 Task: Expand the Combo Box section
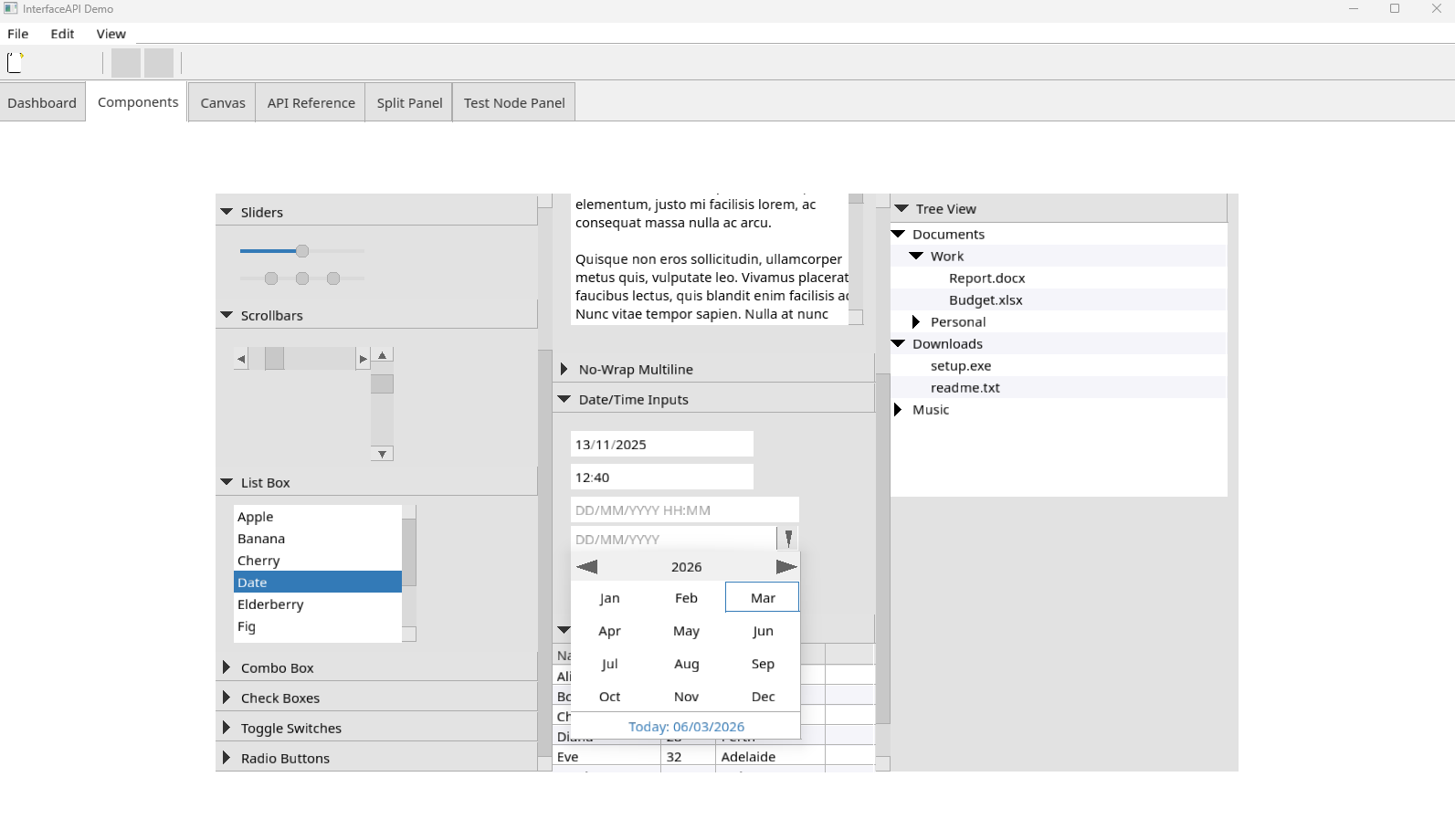[x=227, y=667]
